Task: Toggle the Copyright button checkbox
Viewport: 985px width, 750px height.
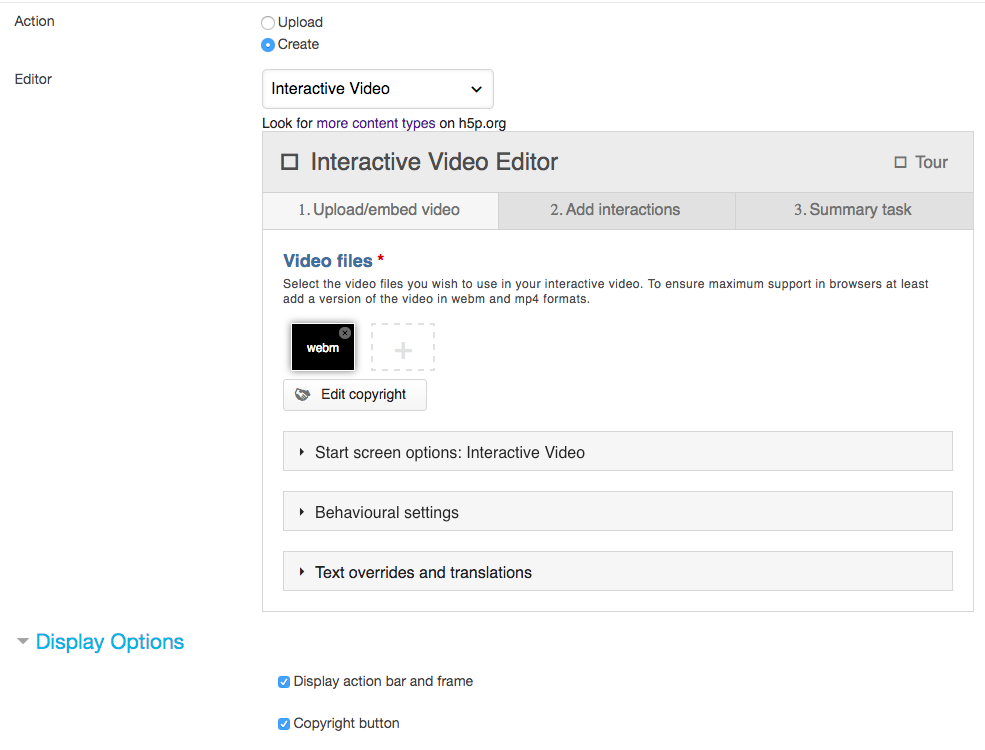Action: [284, 724]
